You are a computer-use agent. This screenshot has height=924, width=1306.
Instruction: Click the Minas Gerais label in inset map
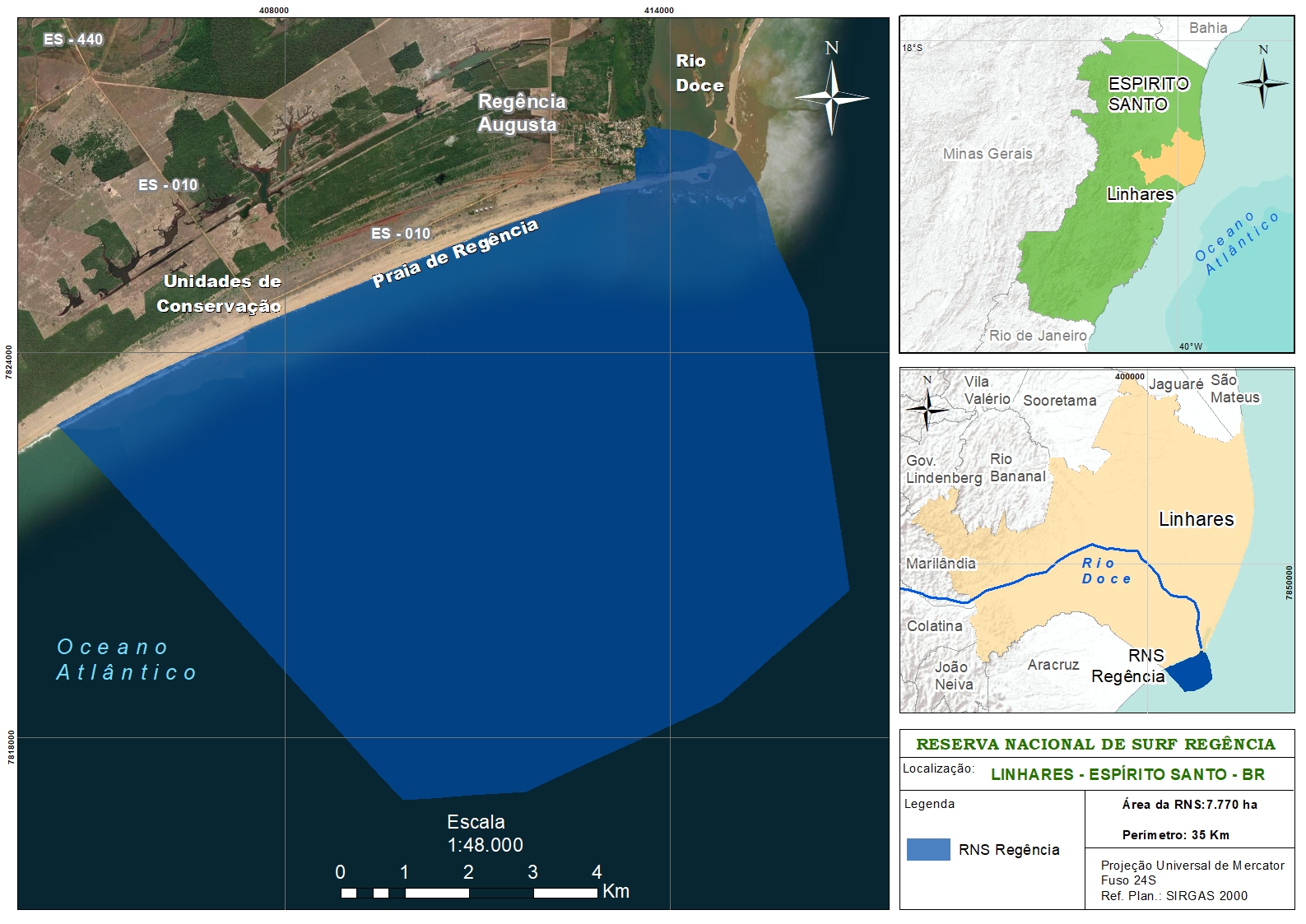click(x=987, y=154)
